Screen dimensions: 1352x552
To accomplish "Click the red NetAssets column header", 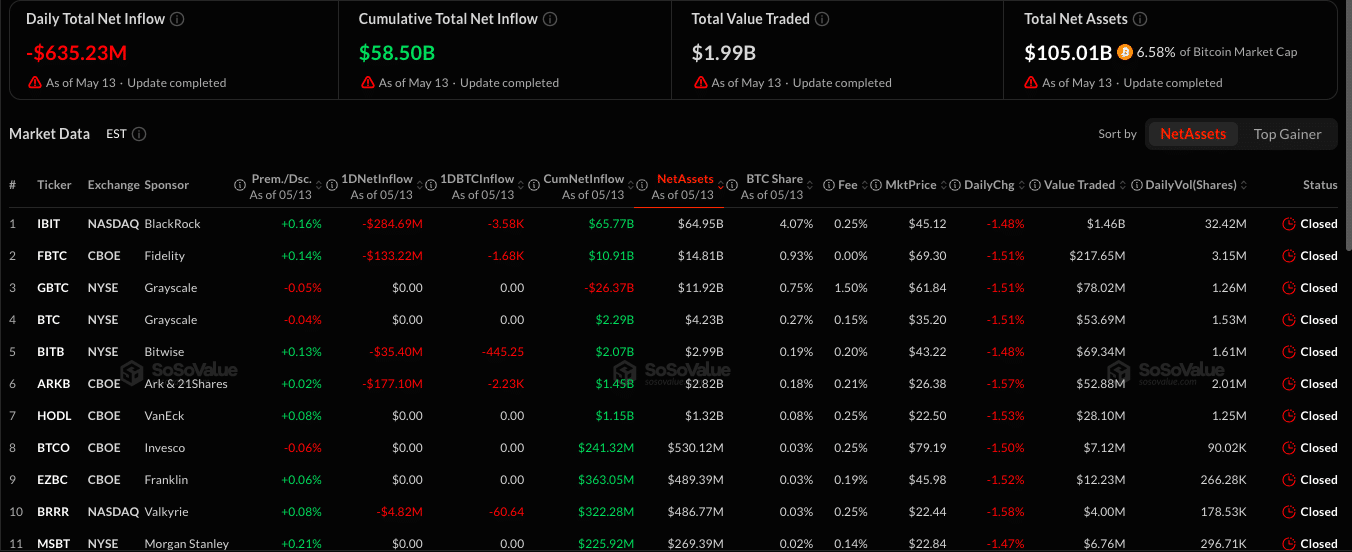I will (x=685, y=179).
